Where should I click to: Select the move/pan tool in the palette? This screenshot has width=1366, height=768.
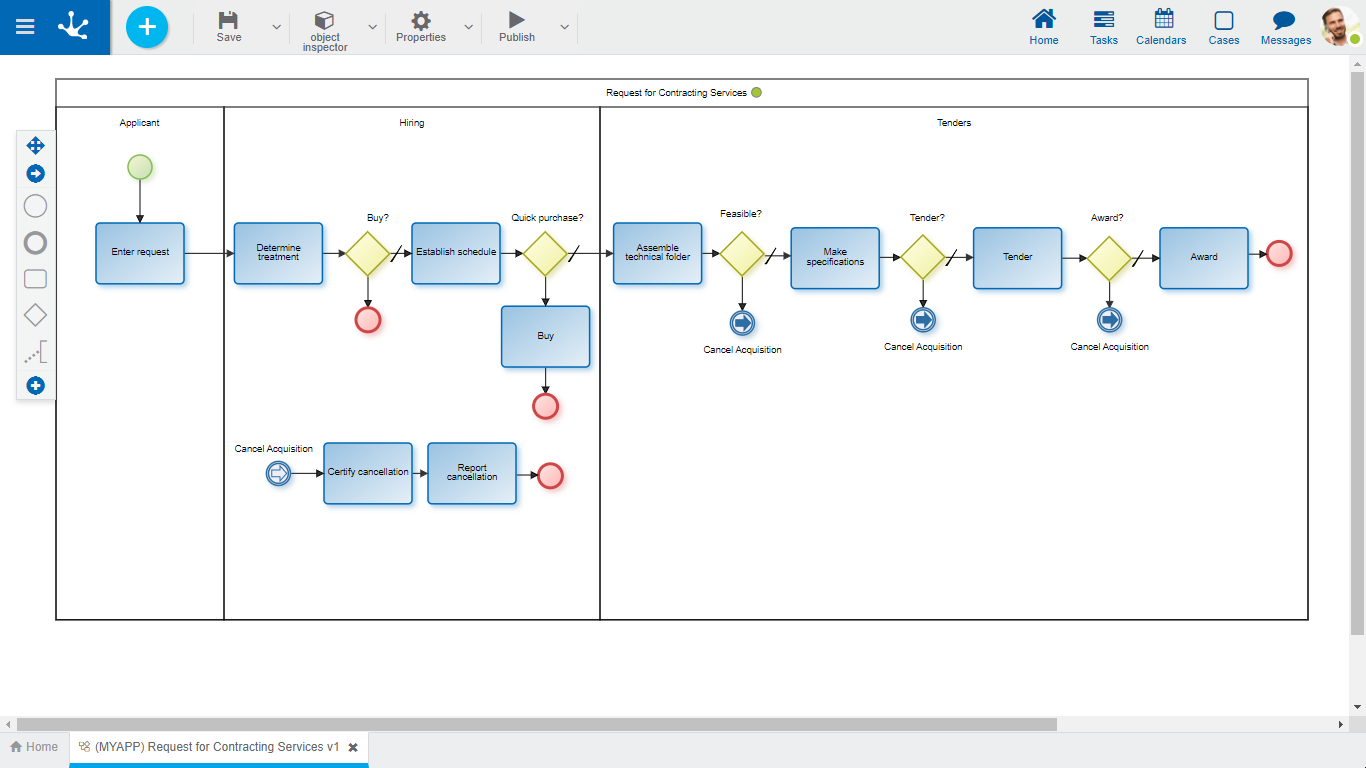point(35,145)
